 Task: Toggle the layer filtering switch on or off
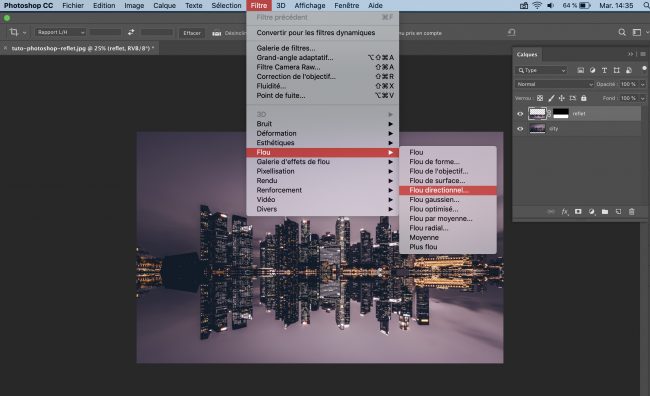644,69
